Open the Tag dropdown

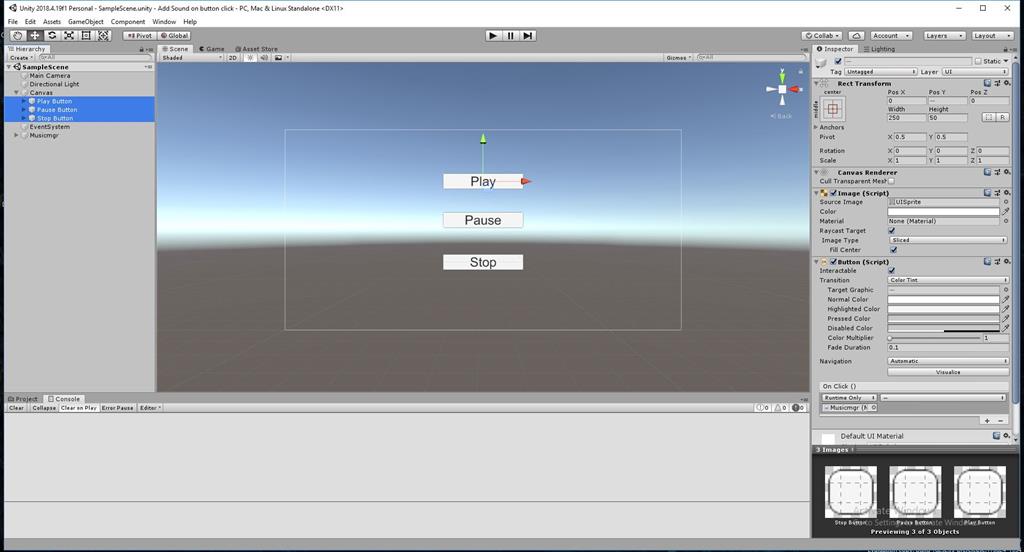[881, 71]
